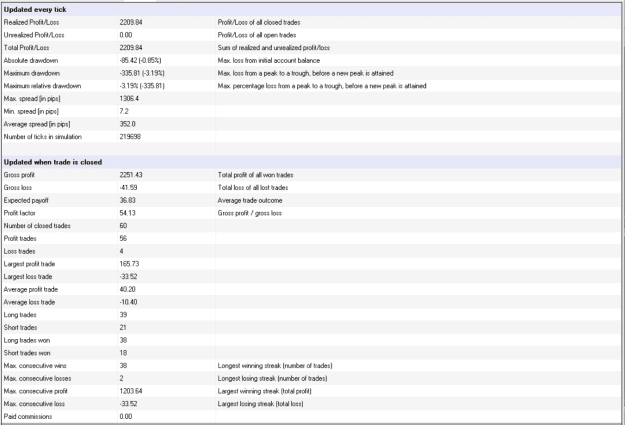Click the value -335.81 (-3.19%)
This screenshot has height=425, width=625.
click(142, 73)
